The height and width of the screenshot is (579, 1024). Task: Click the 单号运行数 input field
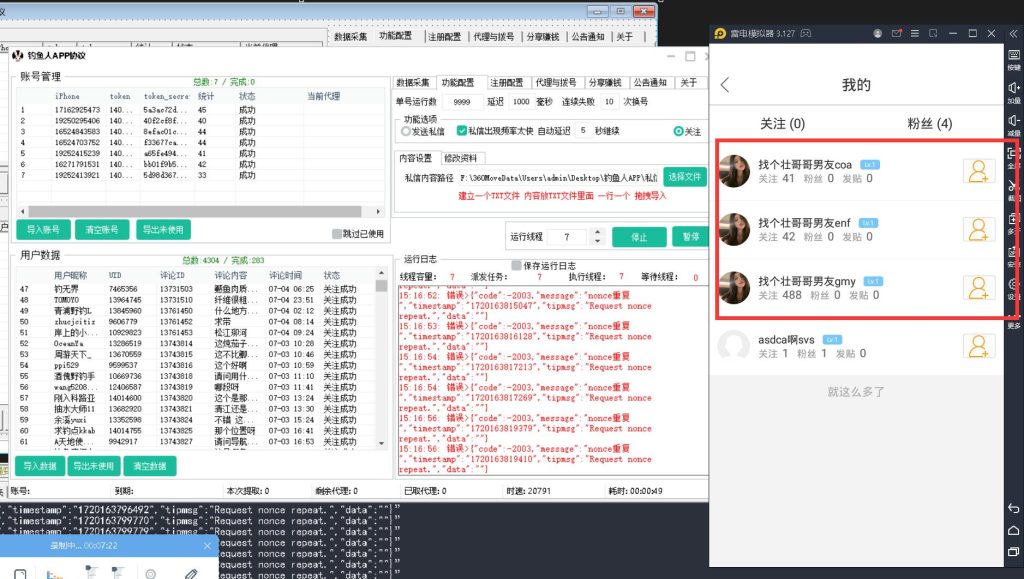pos(461,102)
